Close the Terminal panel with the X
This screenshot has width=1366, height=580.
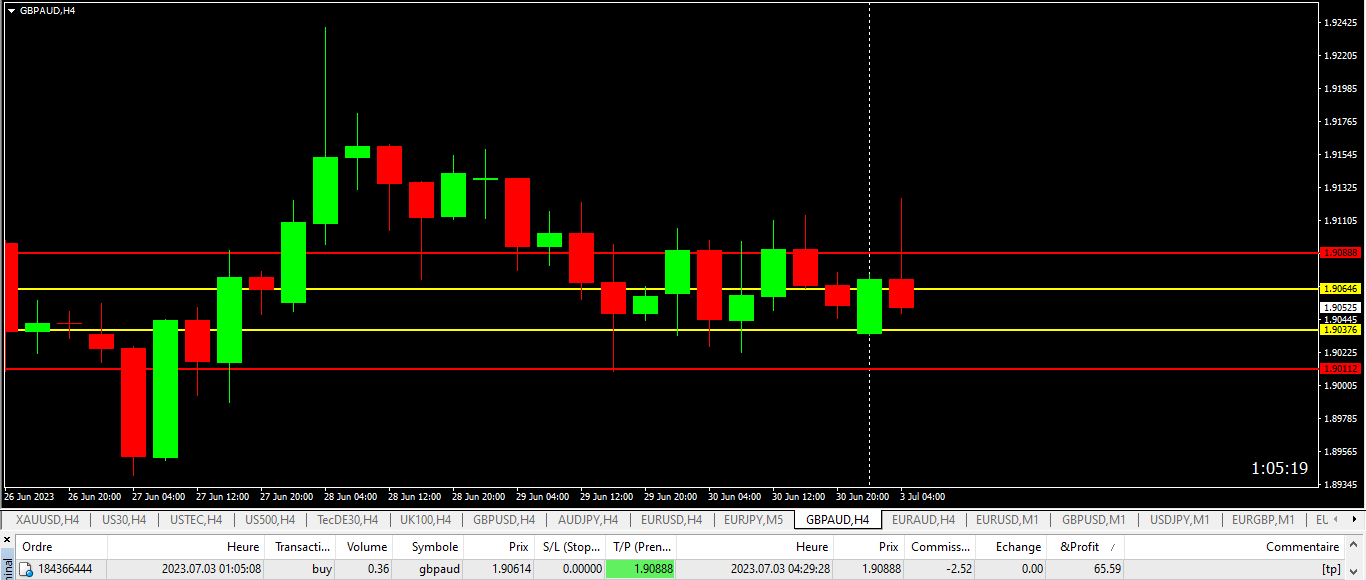(8, 541)
